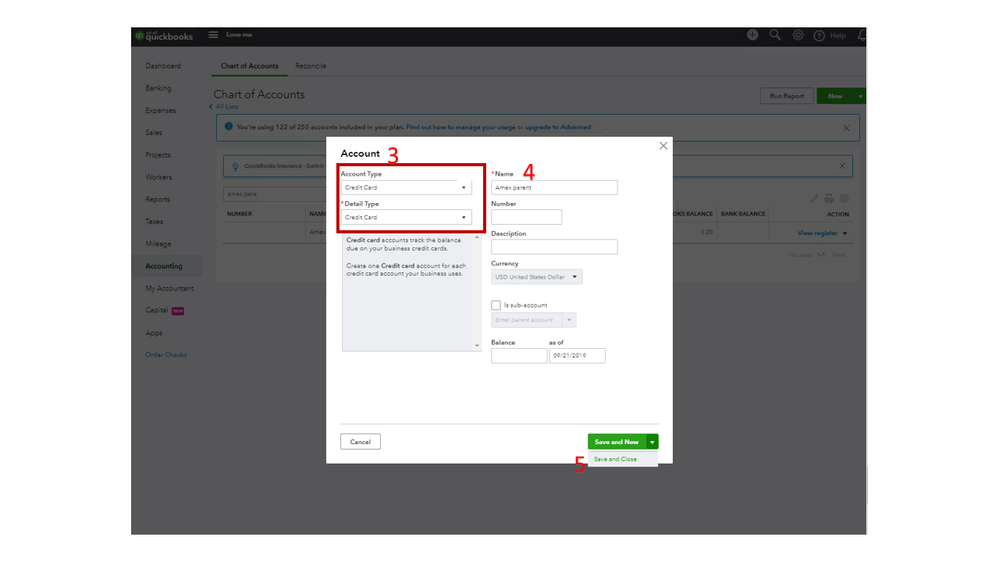The width and height of the screenshot is (999, 562).
Task: Dismiss the QuickBooks Insurance banner
Action: 842,166
